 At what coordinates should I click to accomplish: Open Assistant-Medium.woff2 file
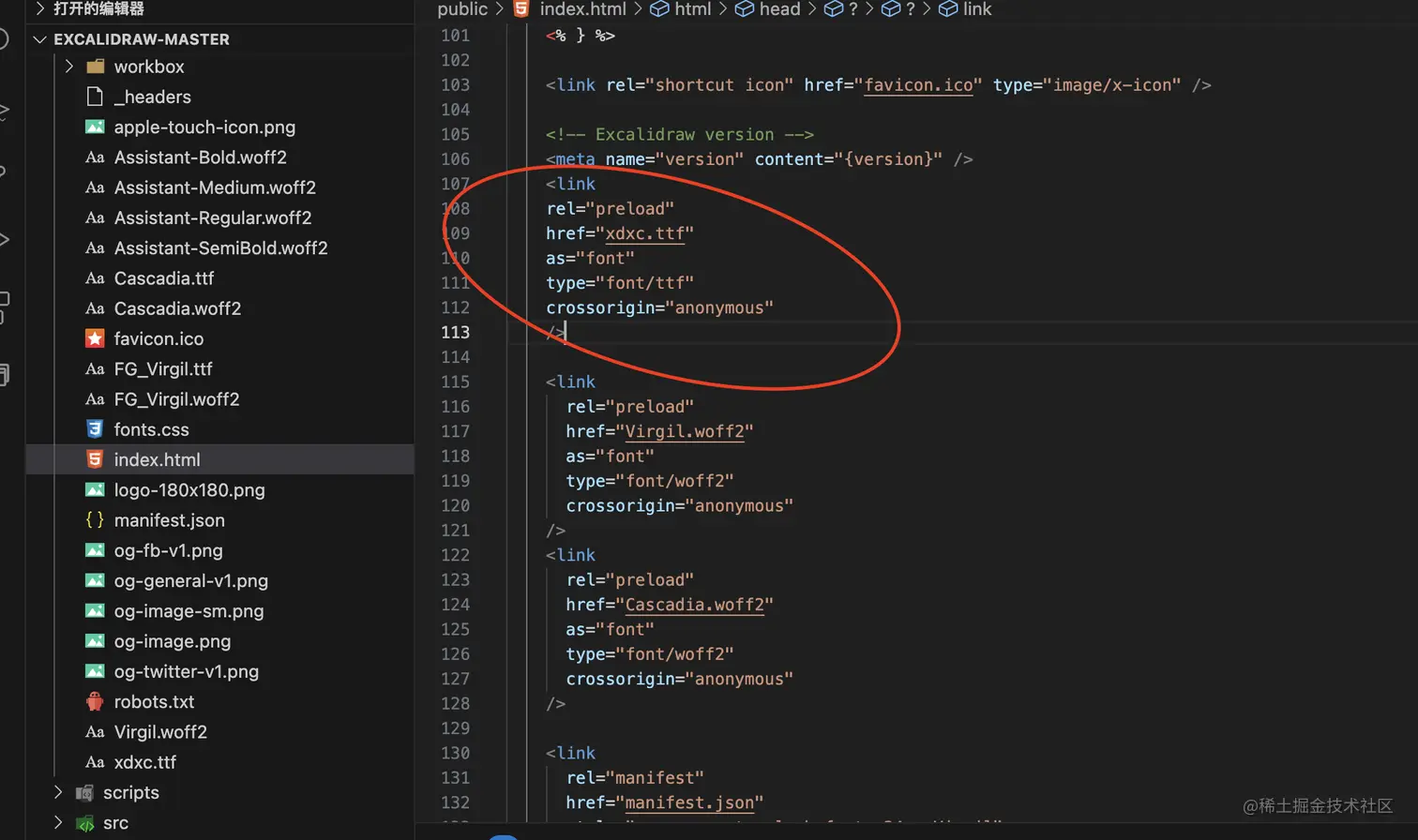tap(215, 187)
